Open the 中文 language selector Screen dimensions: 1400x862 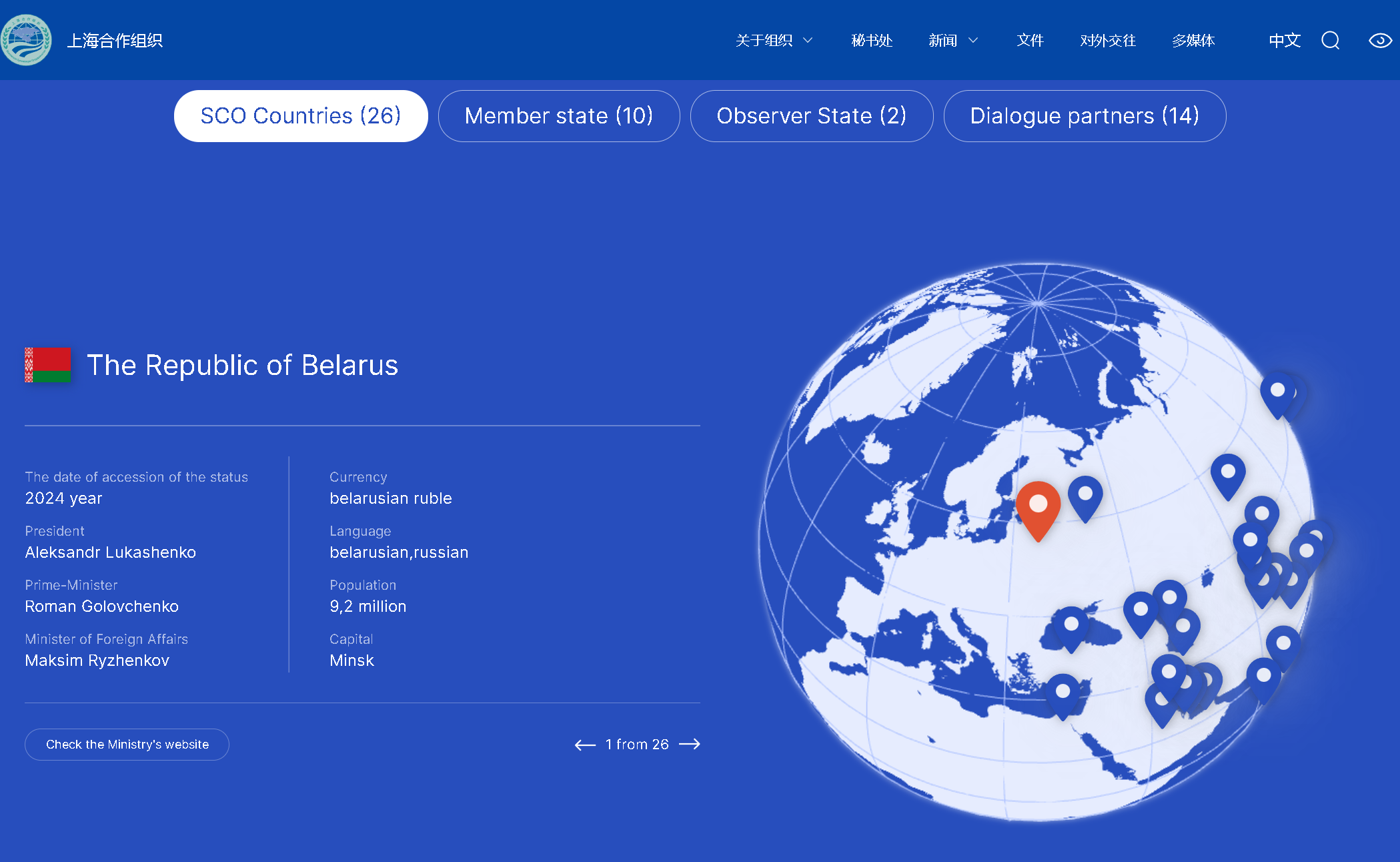[x=1284, y=41]
